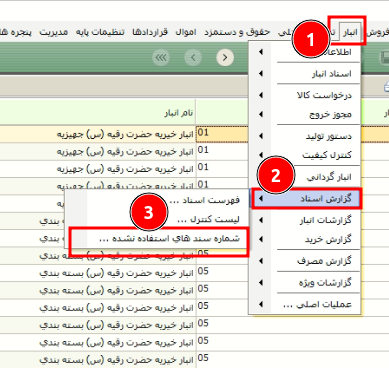The height and width of the screenshot is (368, 389).
Task: Open the انبار menu in the menu bar
Action: tap(350, 32)
